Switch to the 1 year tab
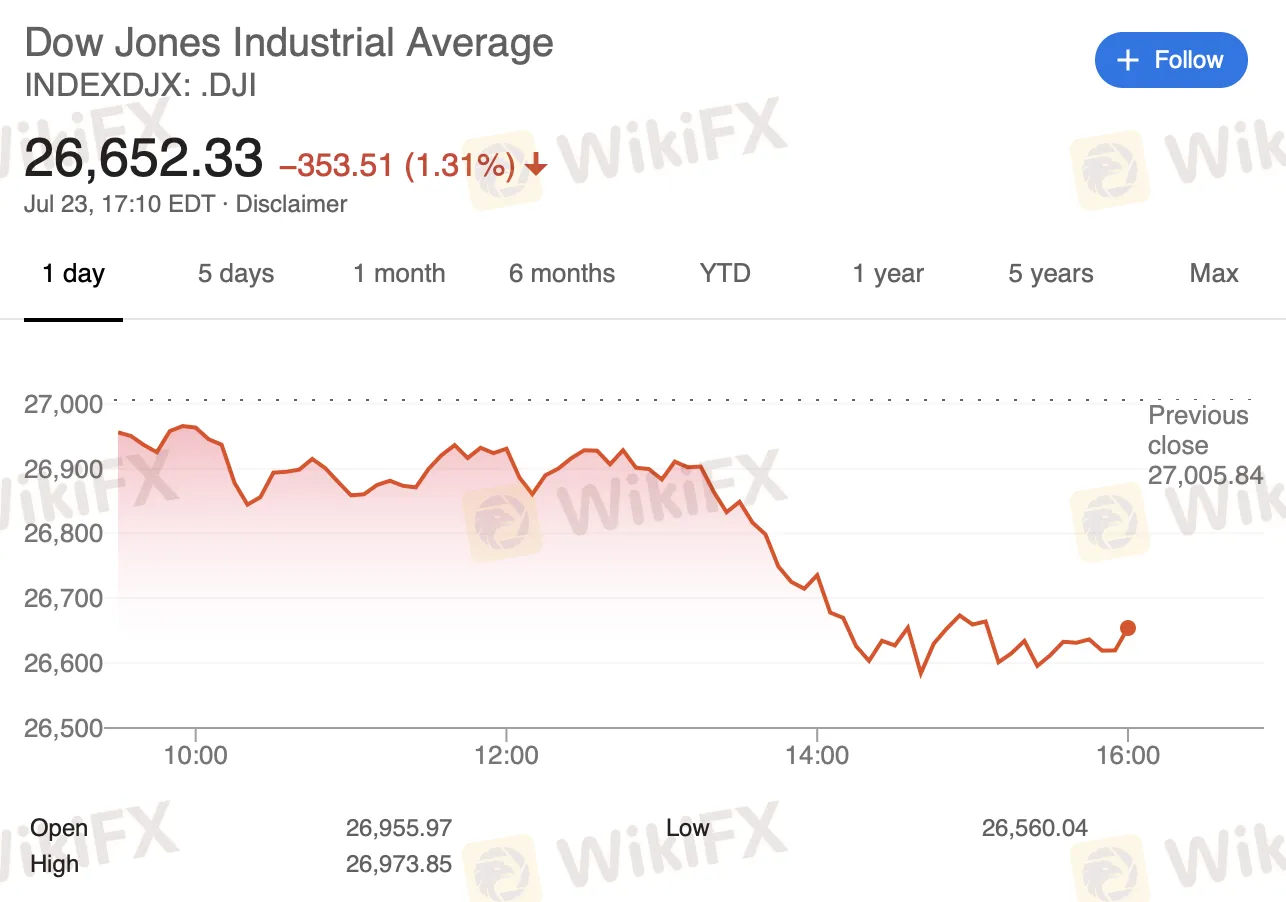 click(x=888, y=274)
